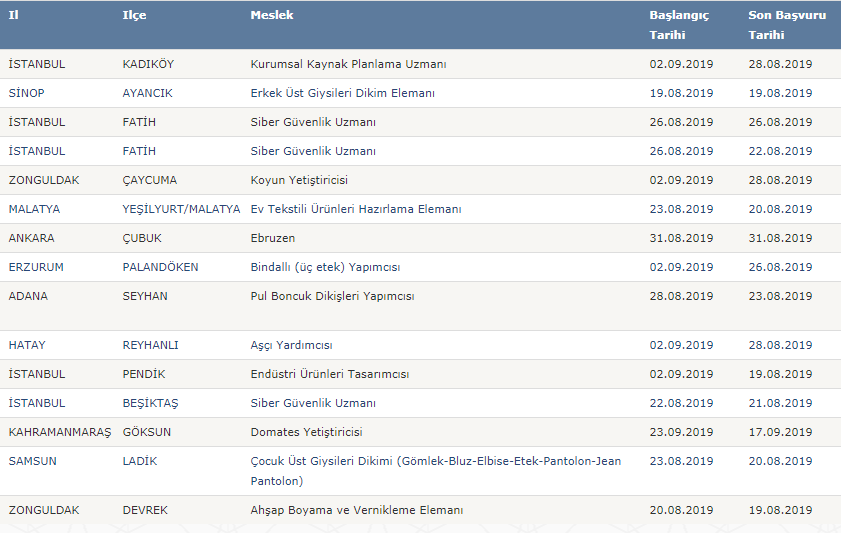
Task: Click the Il column header
Action: click(13, 15)
